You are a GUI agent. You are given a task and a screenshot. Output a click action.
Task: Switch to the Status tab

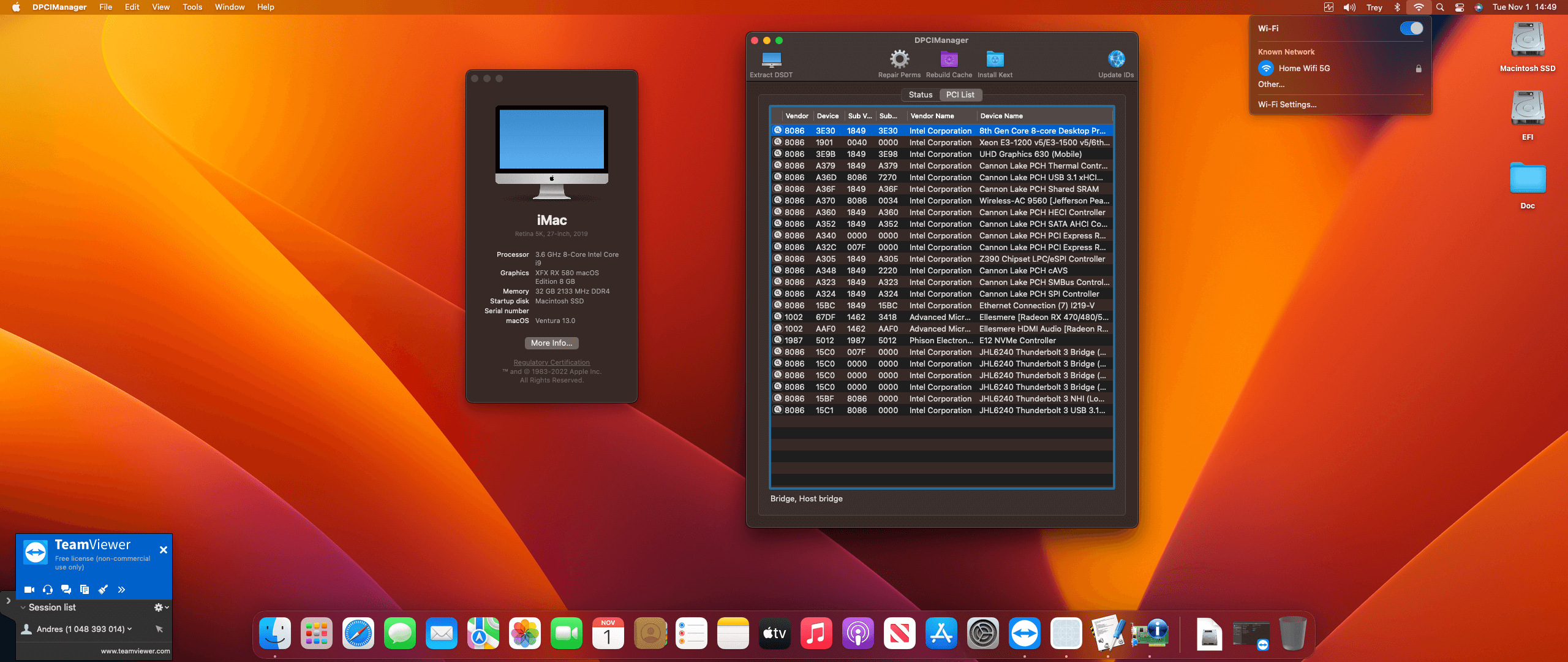point(921,95)
